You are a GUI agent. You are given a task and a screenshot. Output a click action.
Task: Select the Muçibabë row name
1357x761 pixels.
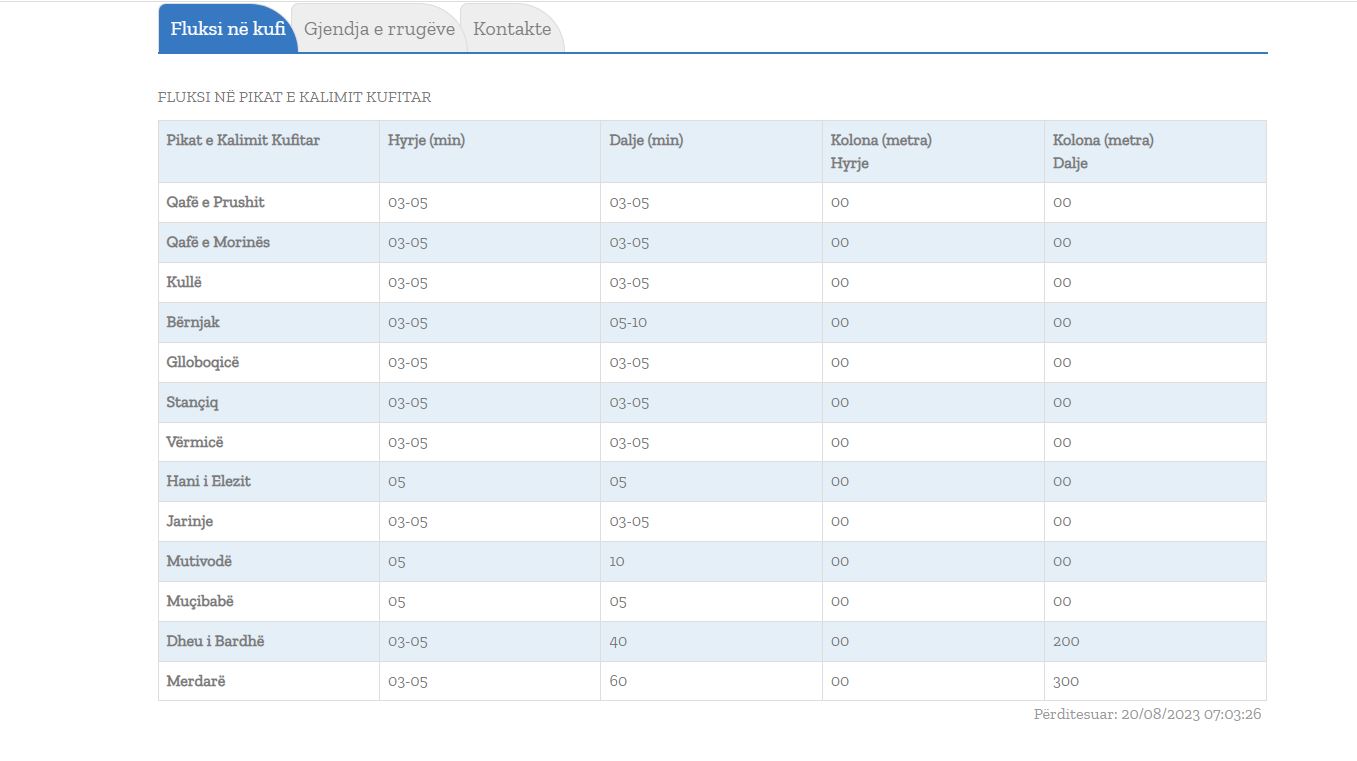[200, 601]
